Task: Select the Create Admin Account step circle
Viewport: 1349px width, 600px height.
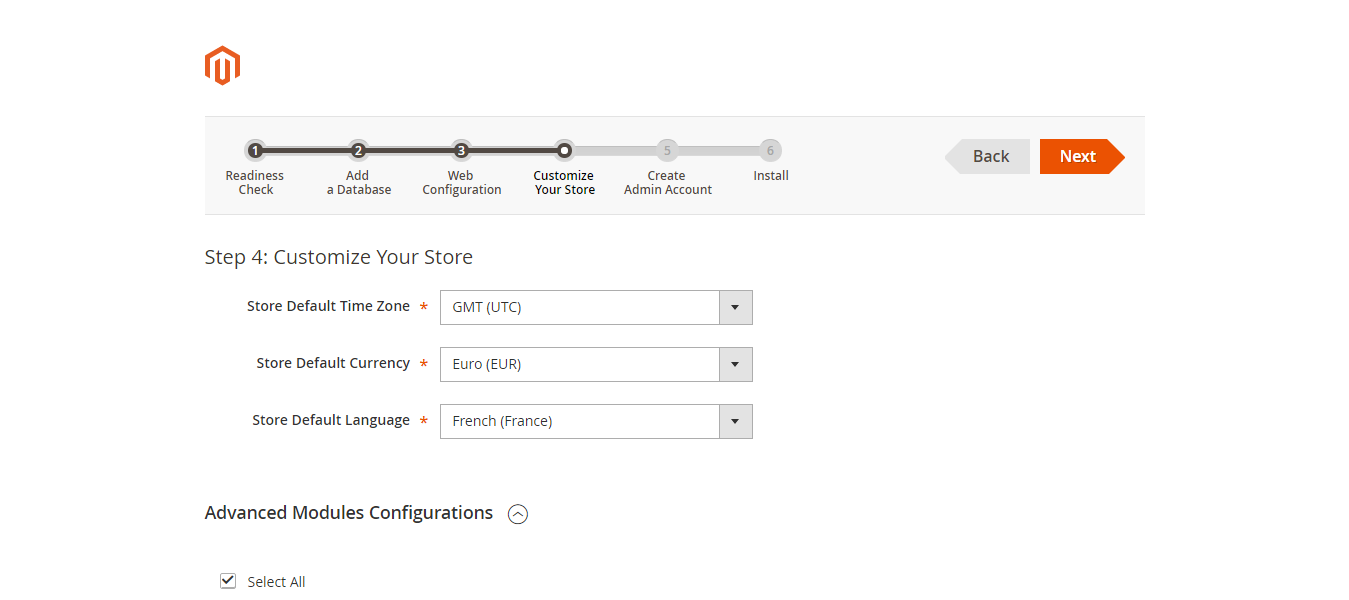Action: (667, 150)
